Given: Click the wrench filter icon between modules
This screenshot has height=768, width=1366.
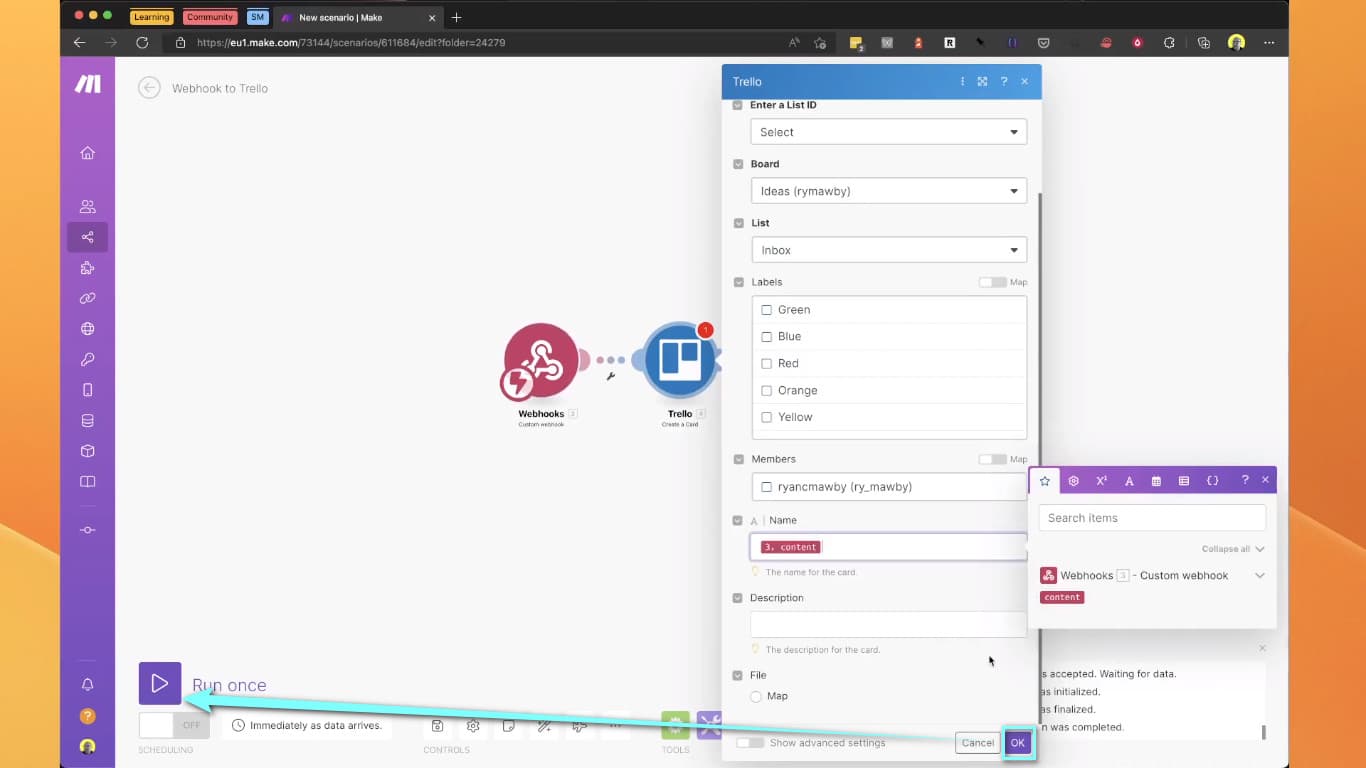Looking at the screenshot, I should coord(610,377).
